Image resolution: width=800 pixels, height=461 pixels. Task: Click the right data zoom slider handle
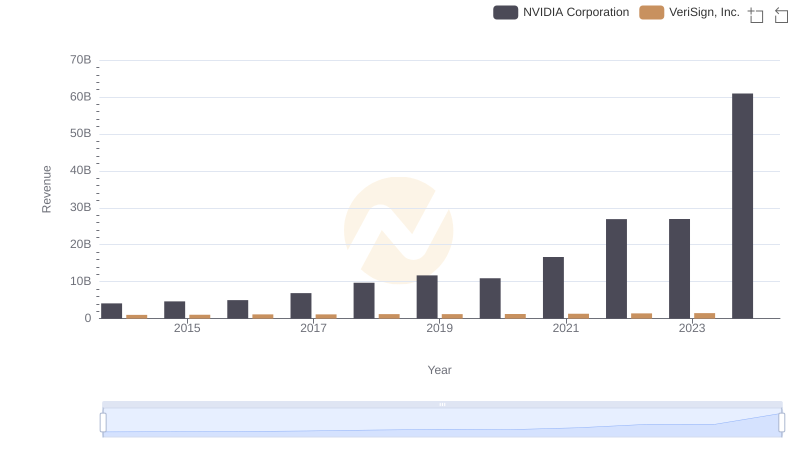pyautogui.click(x=781, y=422)
